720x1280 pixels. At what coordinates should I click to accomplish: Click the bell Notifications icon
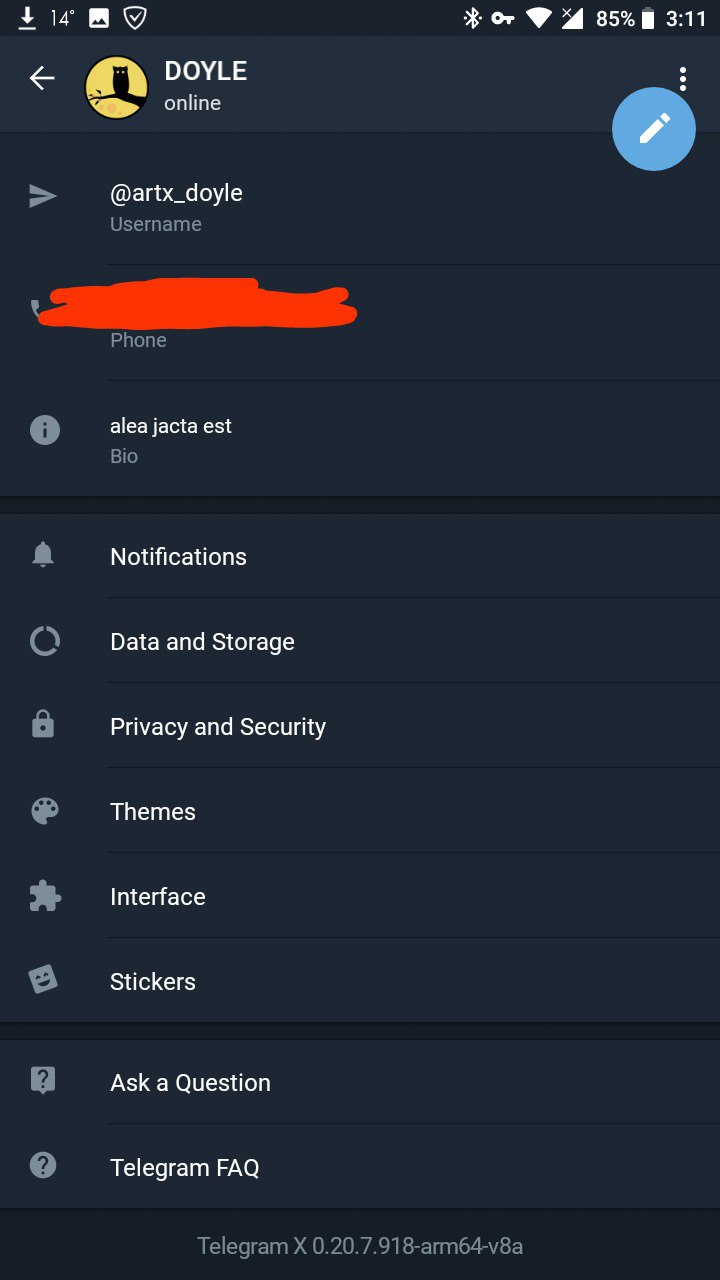(43, 556)
